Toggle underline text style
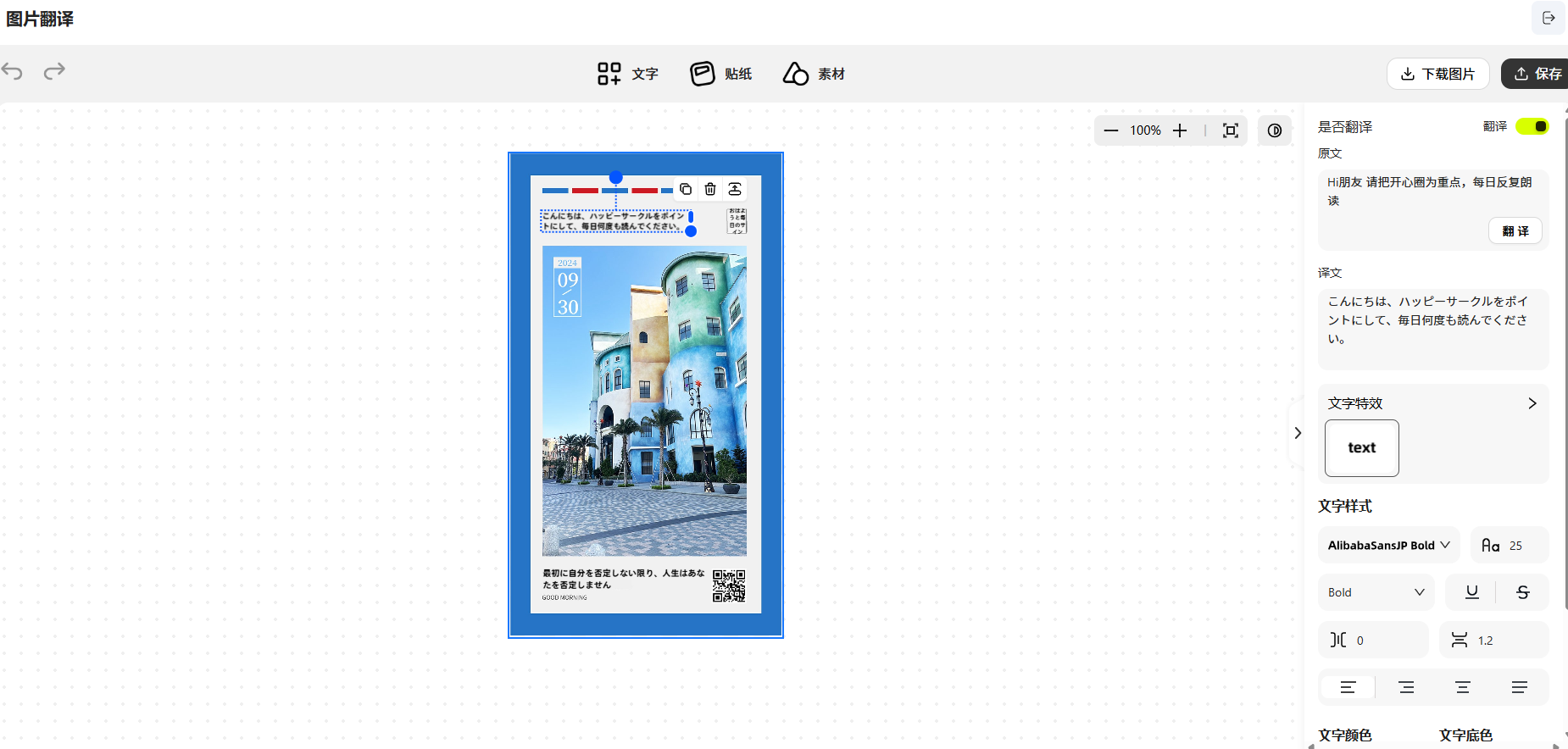 1471,592
